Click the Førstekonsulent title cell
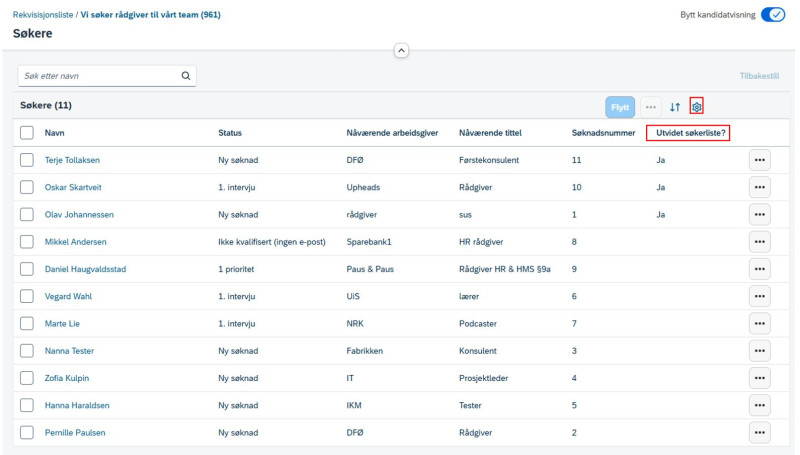Viewport: 800px width, 455px height. 489,160
